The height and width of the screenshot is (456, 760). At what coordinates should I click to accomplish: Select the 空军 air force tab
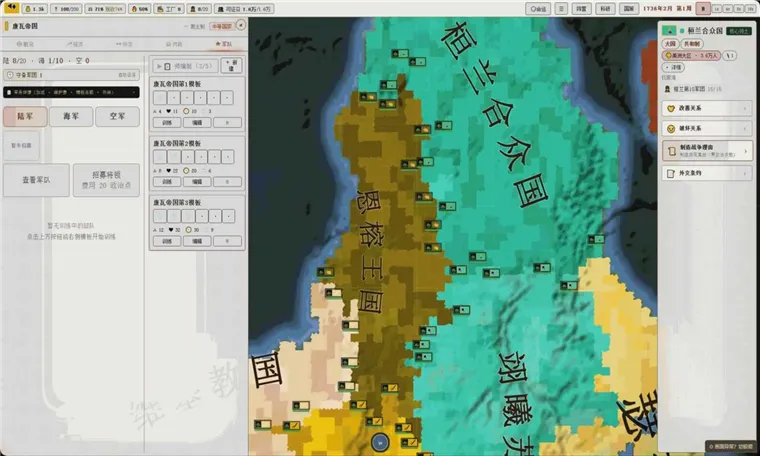[117, 116]
